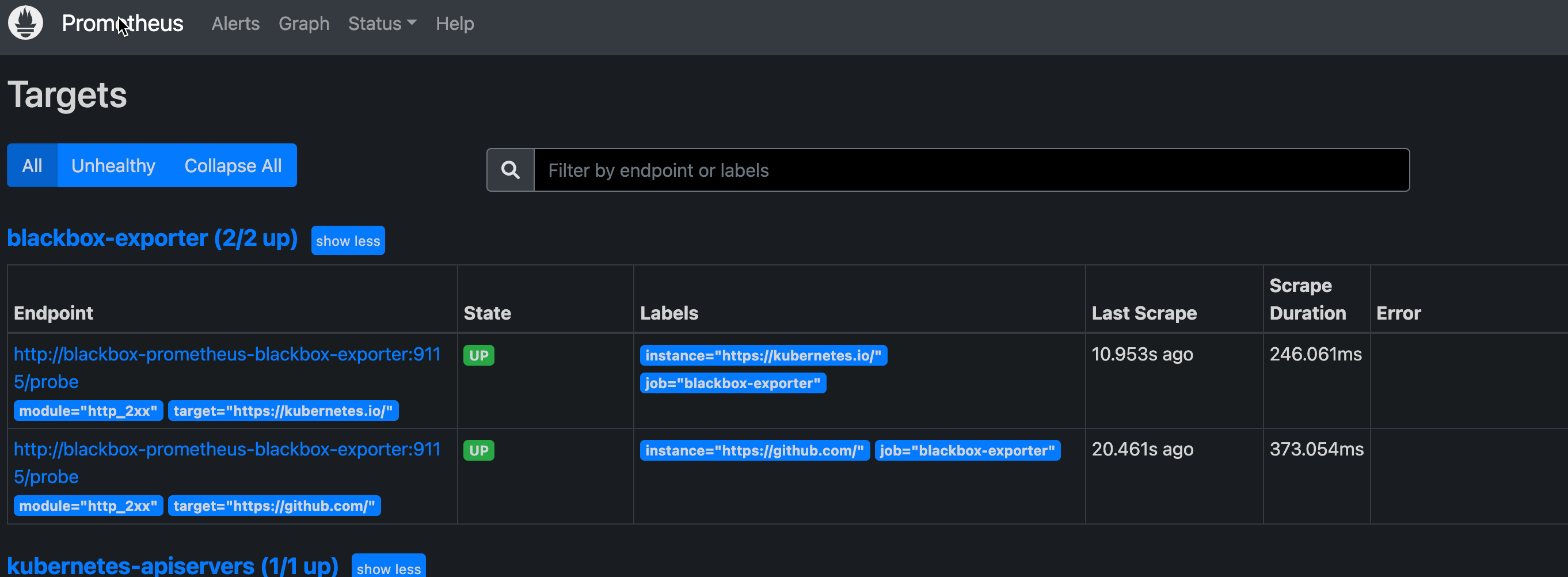Click the Labels column header

pyautogui.click(x=669, y=313)
